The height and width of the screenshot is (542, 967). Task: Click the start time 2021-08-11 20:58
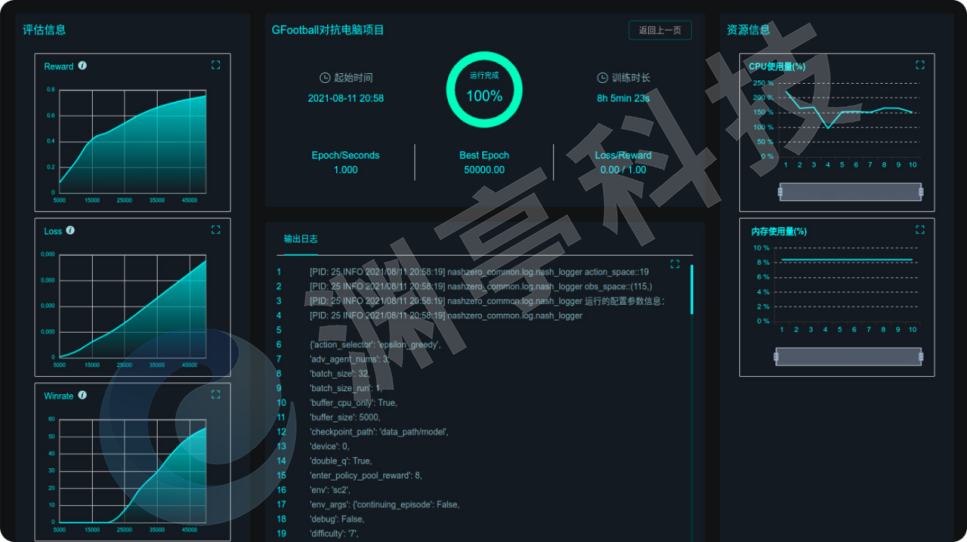tap(345, 98)
